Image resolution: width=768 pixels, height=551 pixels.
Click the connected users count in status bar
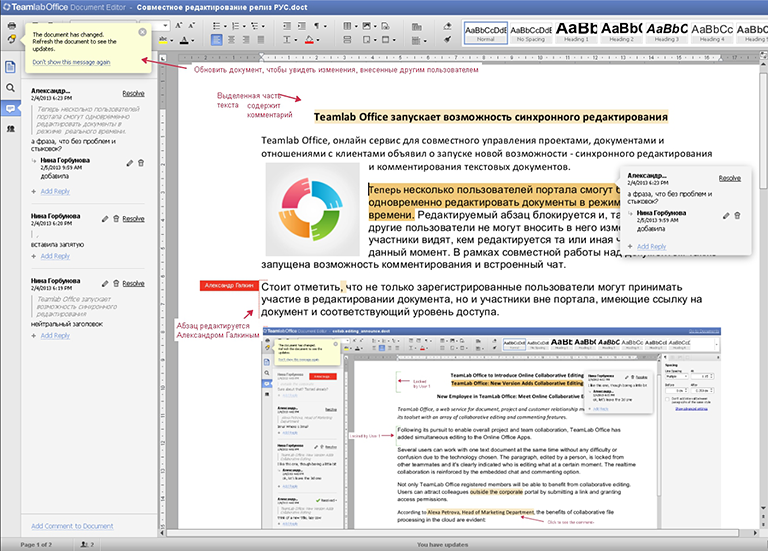87,544
